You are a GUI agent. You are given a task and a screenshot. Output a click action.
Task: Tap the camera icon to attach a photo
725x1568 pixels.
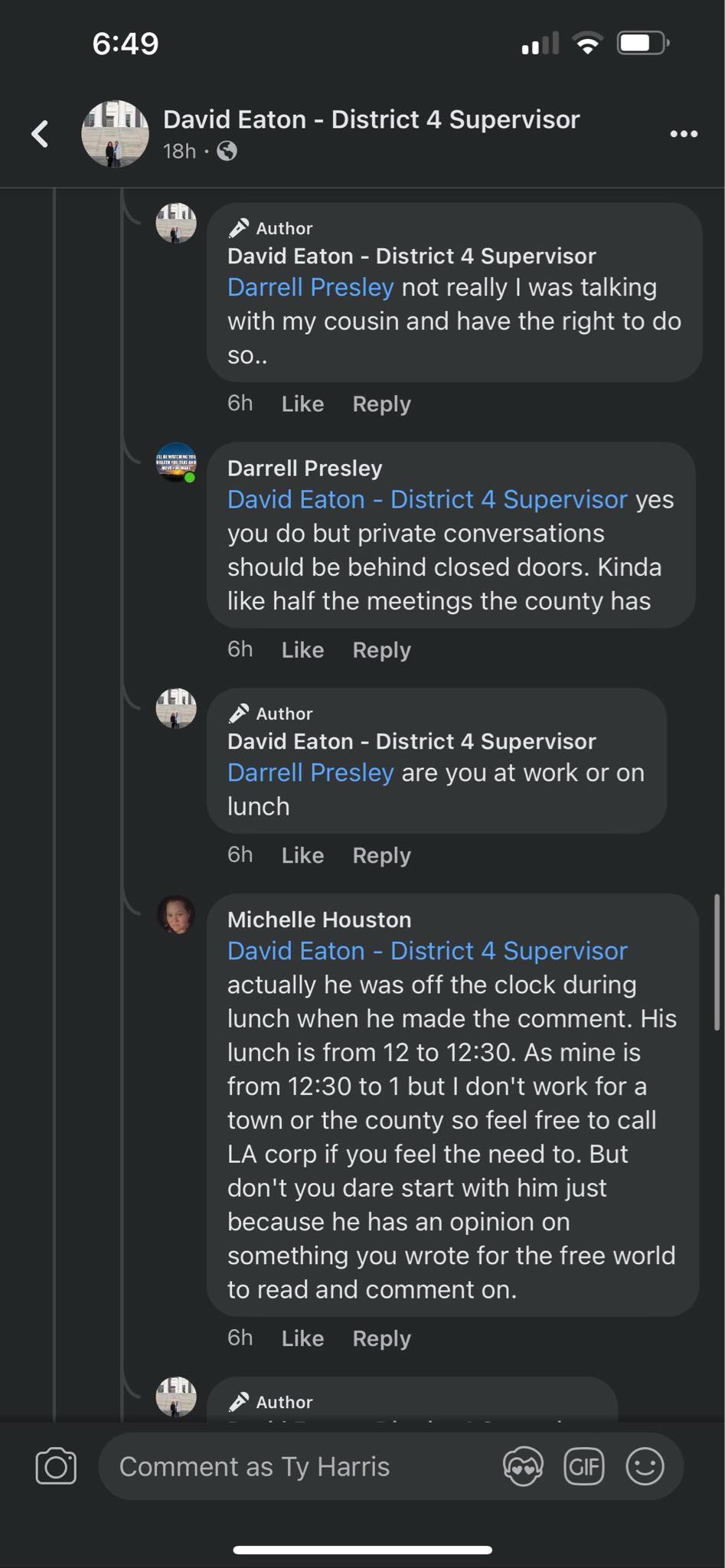pyautogui.click(x=56, y=1466)
